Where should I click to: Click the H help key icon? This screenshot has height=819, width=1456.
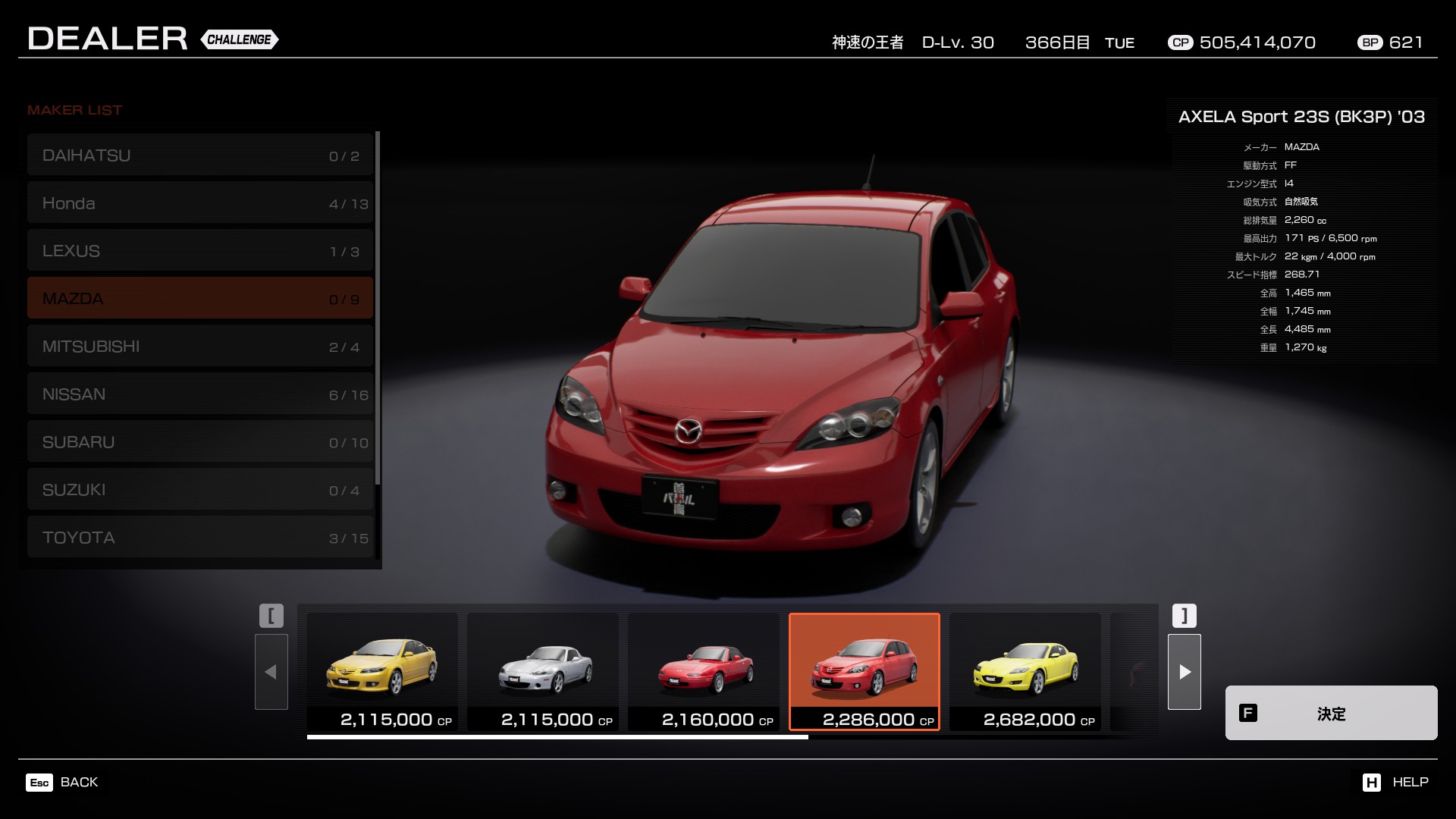click(x=1371, y=783)
